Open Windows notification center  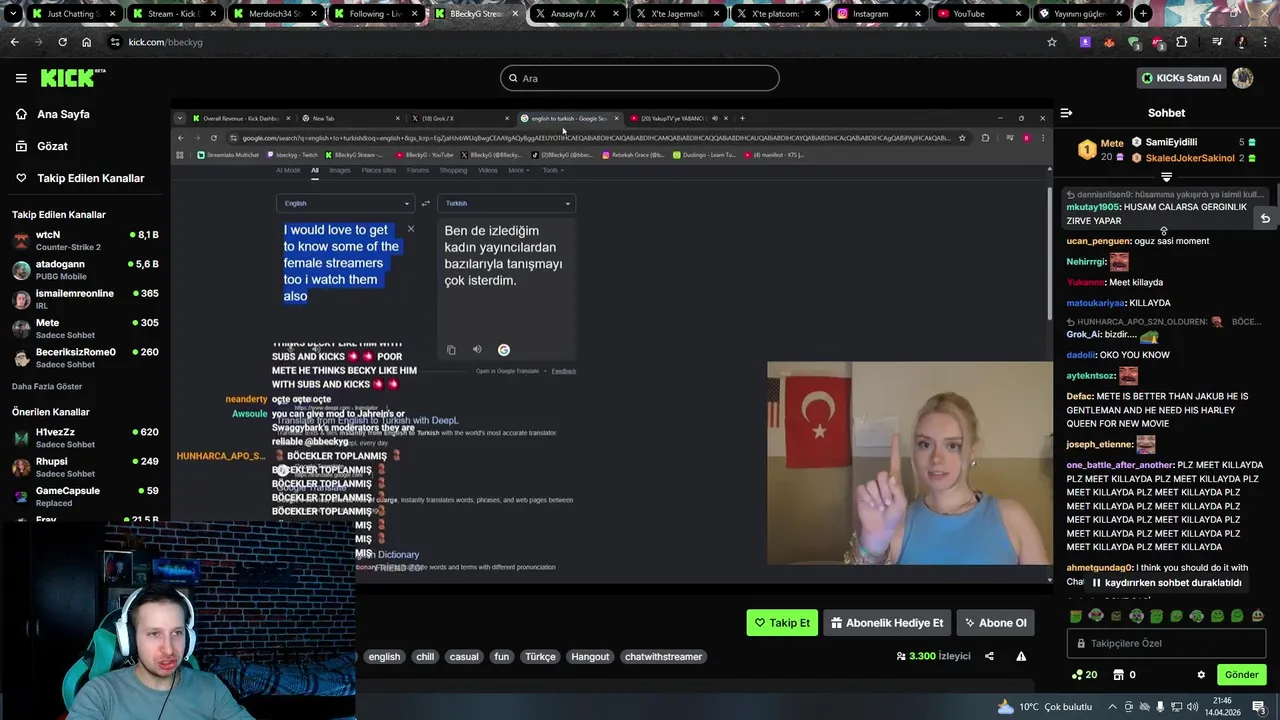pos(1259,707)
